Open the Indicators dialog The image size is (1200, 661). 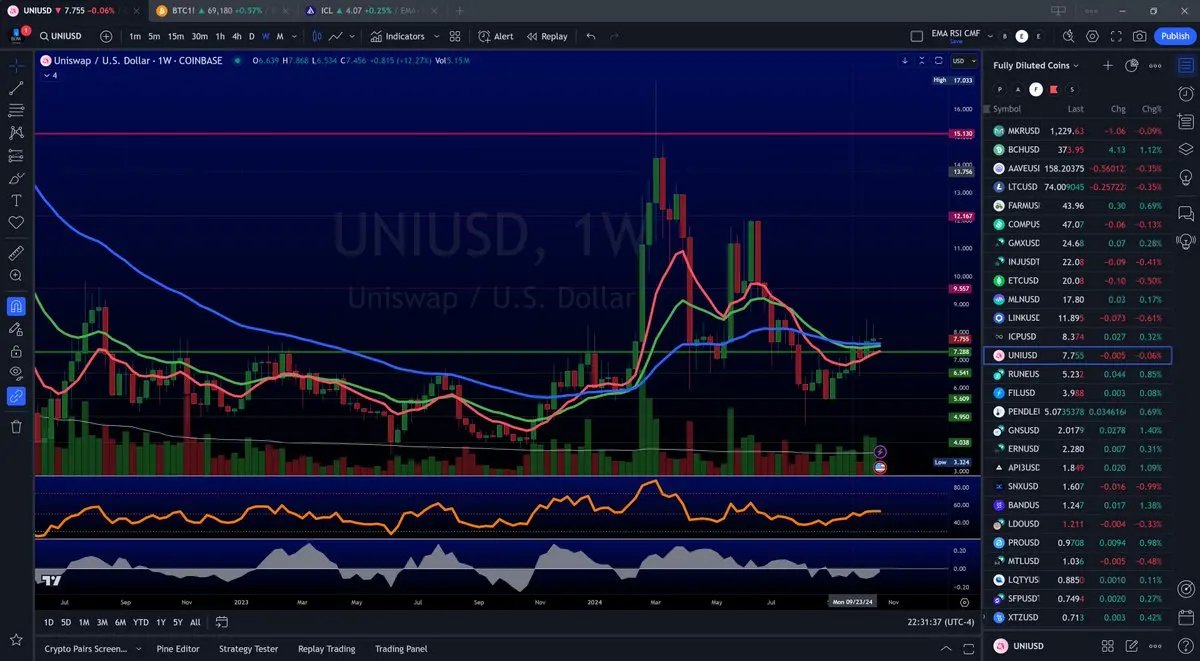pyautogui.click(x=398, y=36)
